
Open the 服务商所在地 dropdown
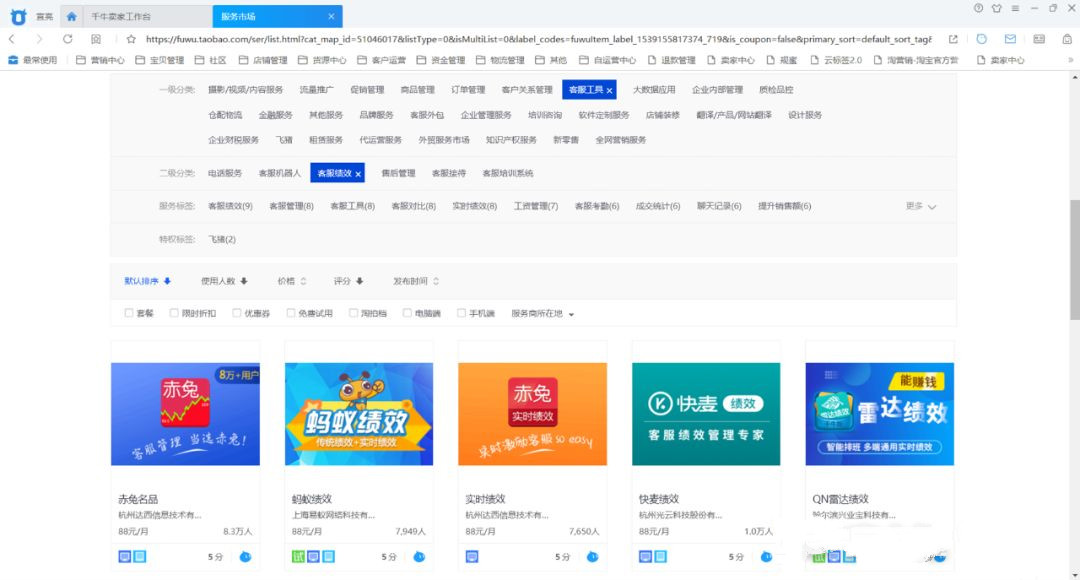point(543,314)
